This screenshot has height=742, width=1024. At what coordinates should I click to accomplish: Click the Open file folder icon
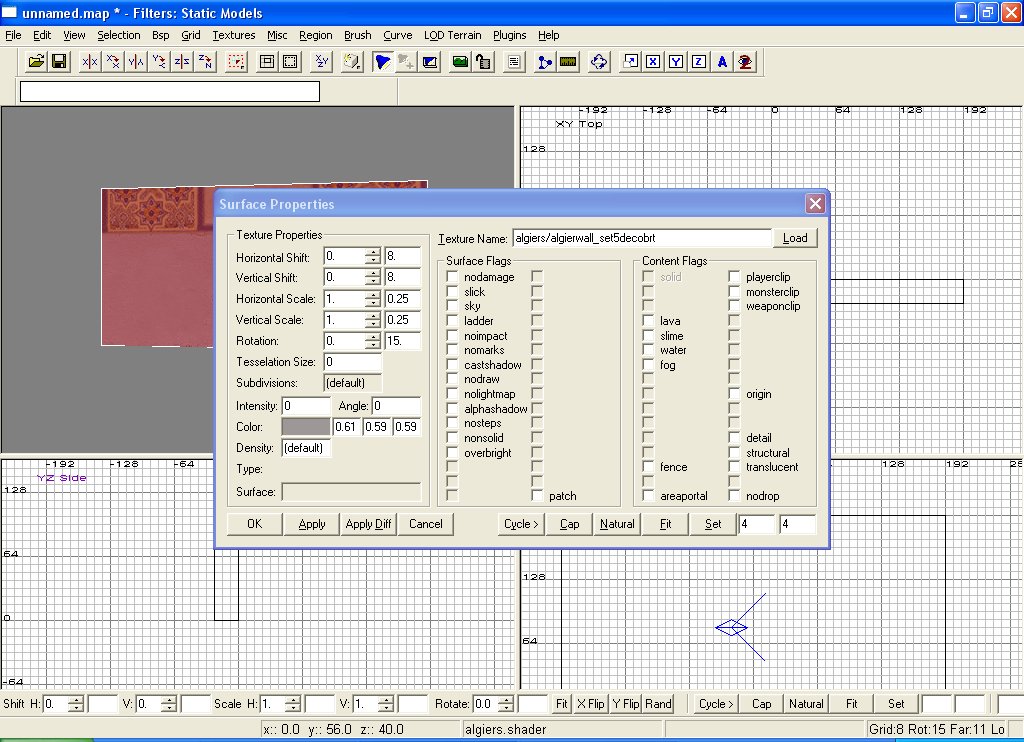(36, 62)
